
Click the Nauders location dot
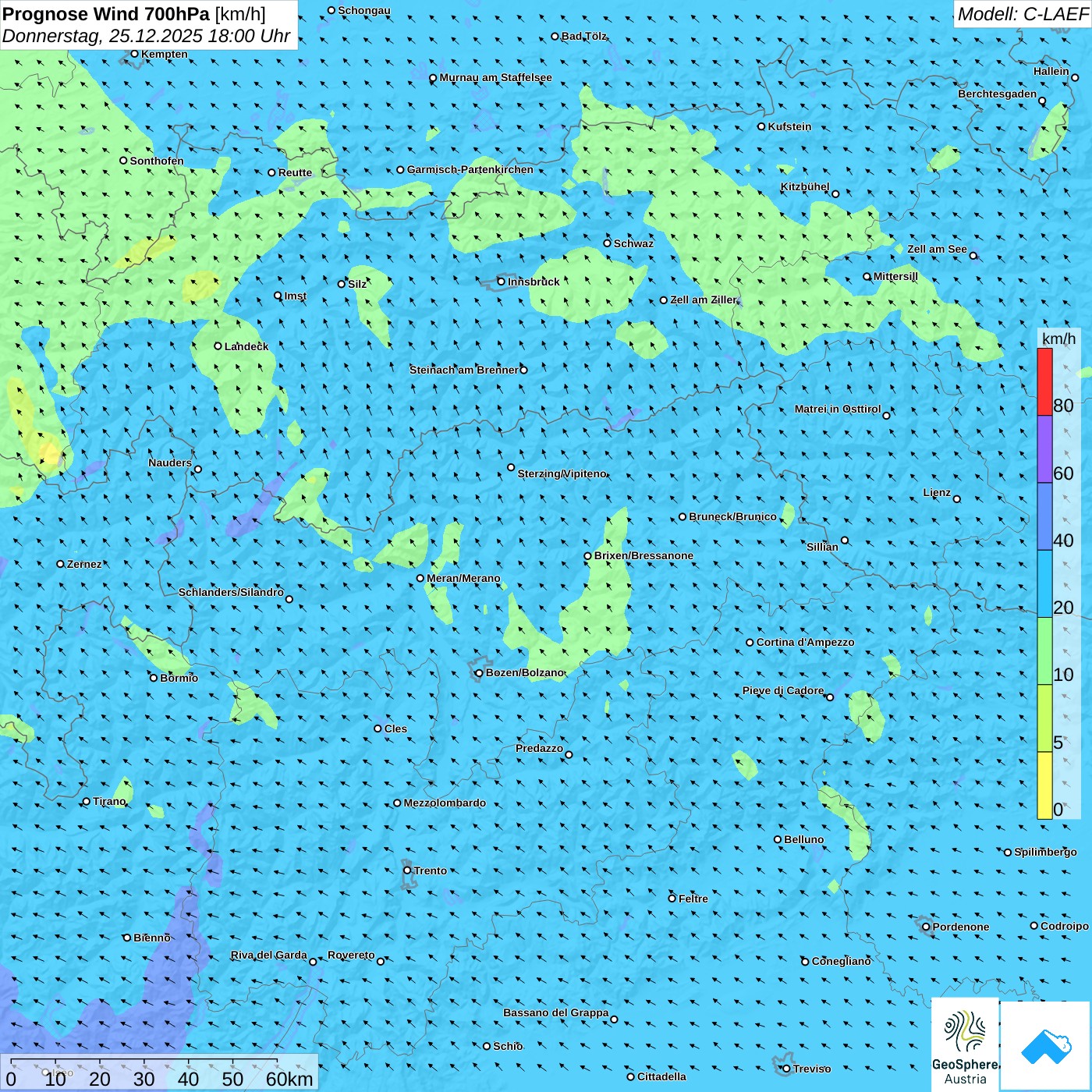[198, 470]
